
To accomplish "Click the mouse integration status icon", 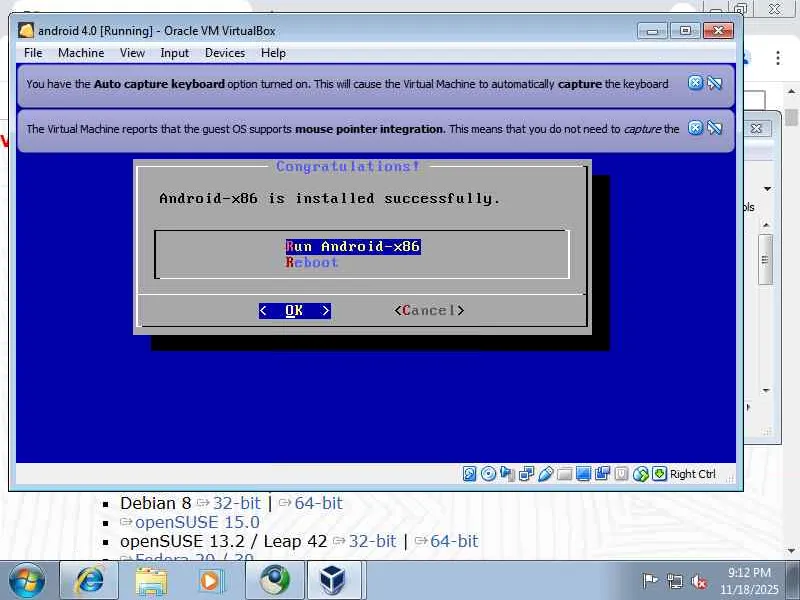I will [x=640, y=474].
